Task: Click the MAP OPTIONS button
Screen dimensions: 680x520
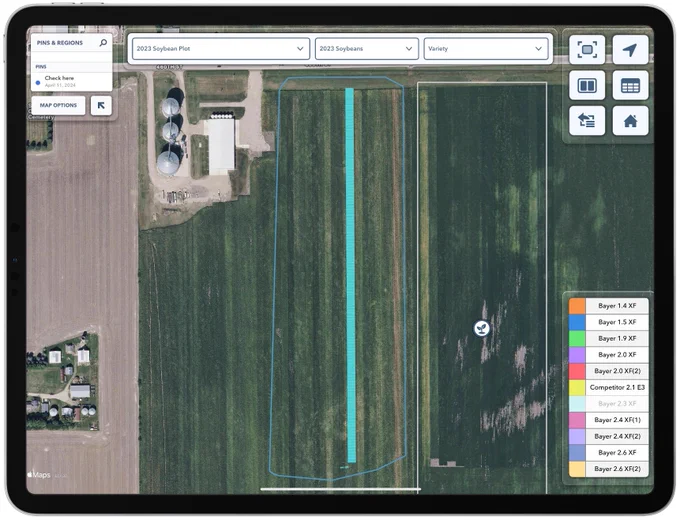Action: pyautogui.click(x=58, y=105)
